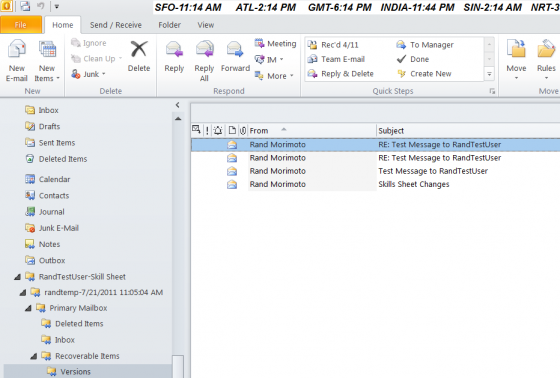Viewport: 560px width, 378px height.
Task: Open the Calendar folder
Action: tap(48, 179)
